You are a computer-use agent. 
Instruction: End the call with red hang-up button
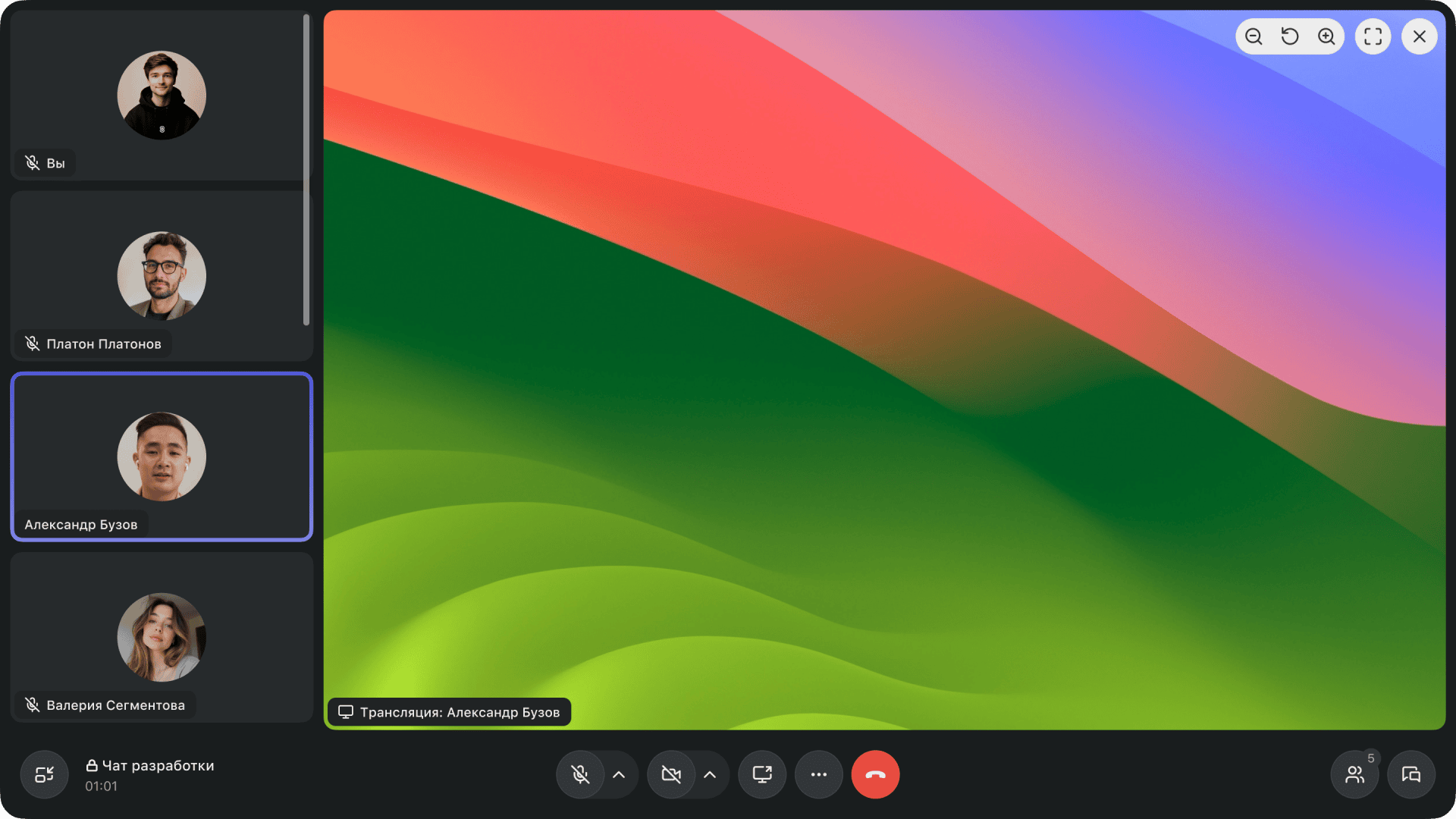(875, 774)
